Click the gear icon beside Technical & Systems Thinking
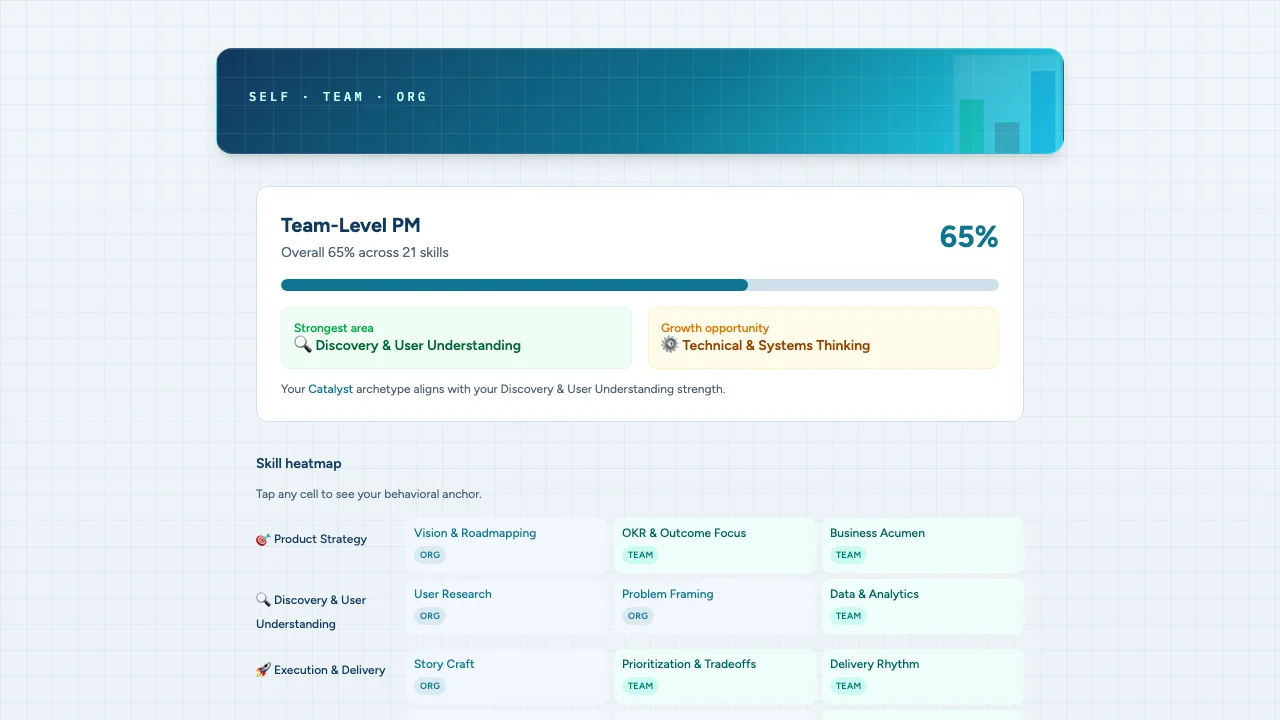Screen dimensions: 1280x720 [x=670, y=345]
